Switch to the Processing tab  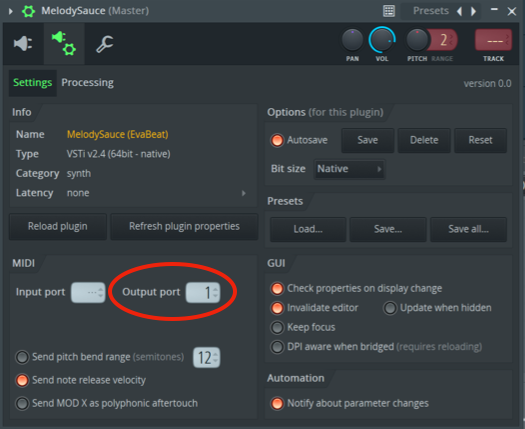coord(87,82)
